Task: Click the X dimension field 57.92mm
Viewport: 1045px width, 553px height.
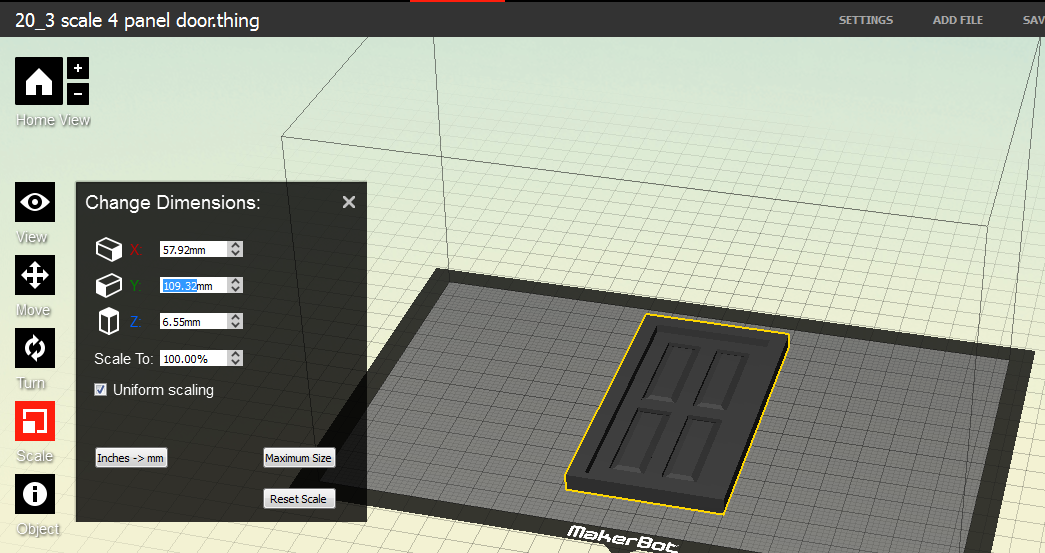Action: pos(194,249)
